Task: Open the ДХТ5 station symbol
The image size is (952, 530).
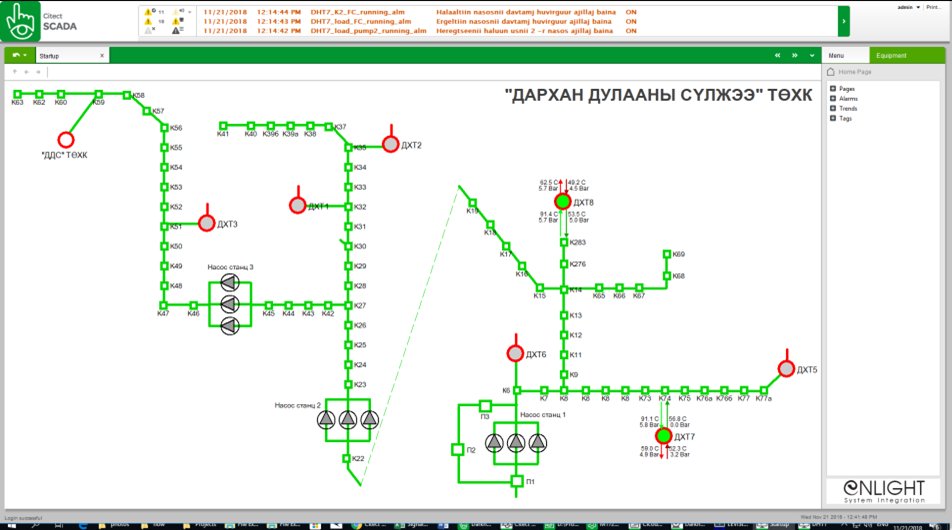Action: 786,369
